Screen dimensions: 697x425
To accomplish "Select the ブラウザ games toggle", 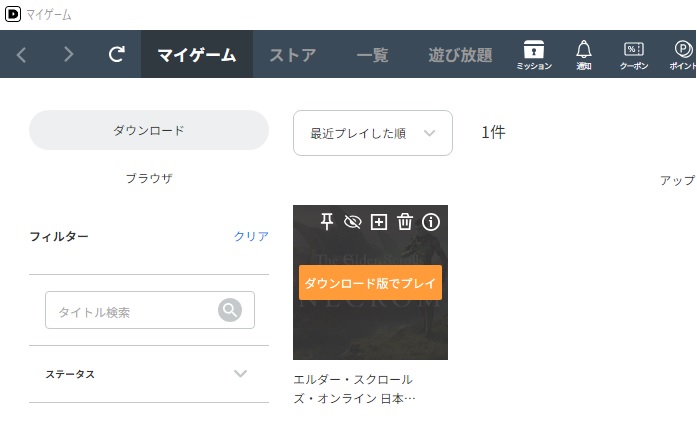I will [x=149, y=178].
